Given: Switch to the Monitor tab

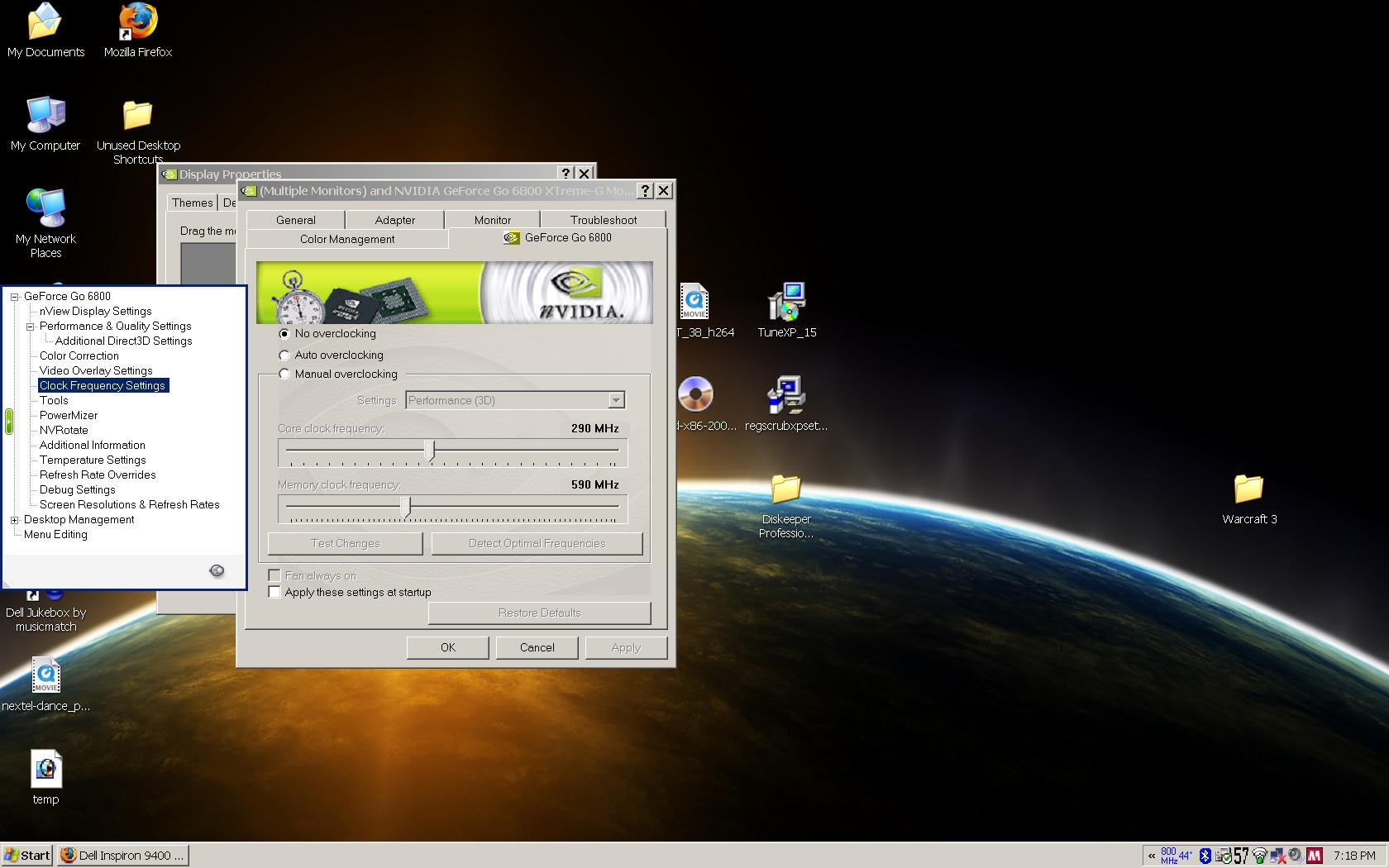Looking at the screenshot, I should 493,220.
